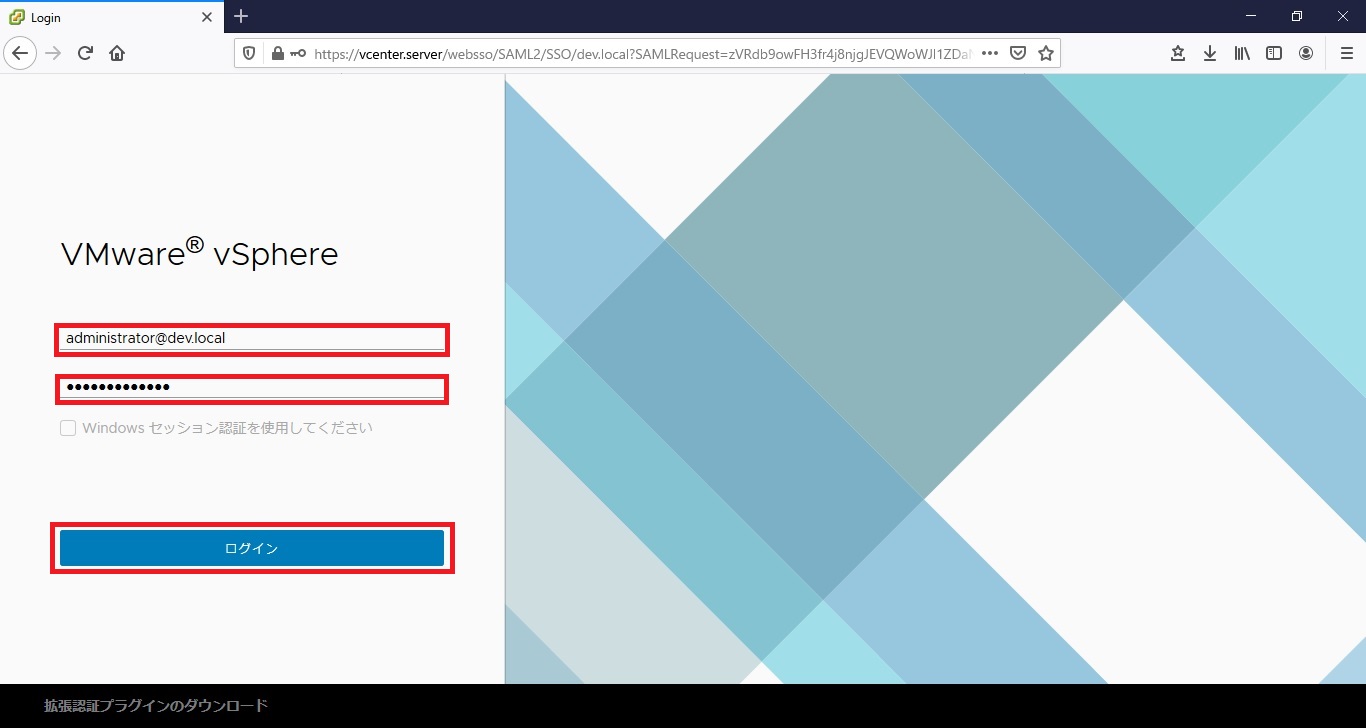
Task: Toggle the browser sidebar icon
Action: point(1273,54)
